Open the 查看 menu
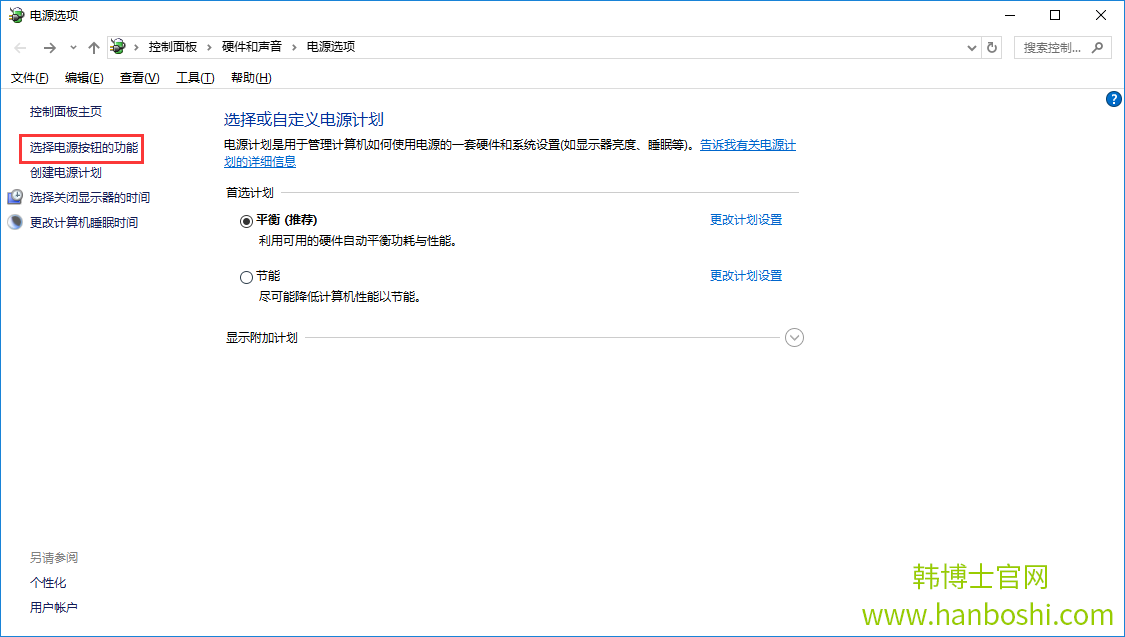 click(x=138, y=77)
